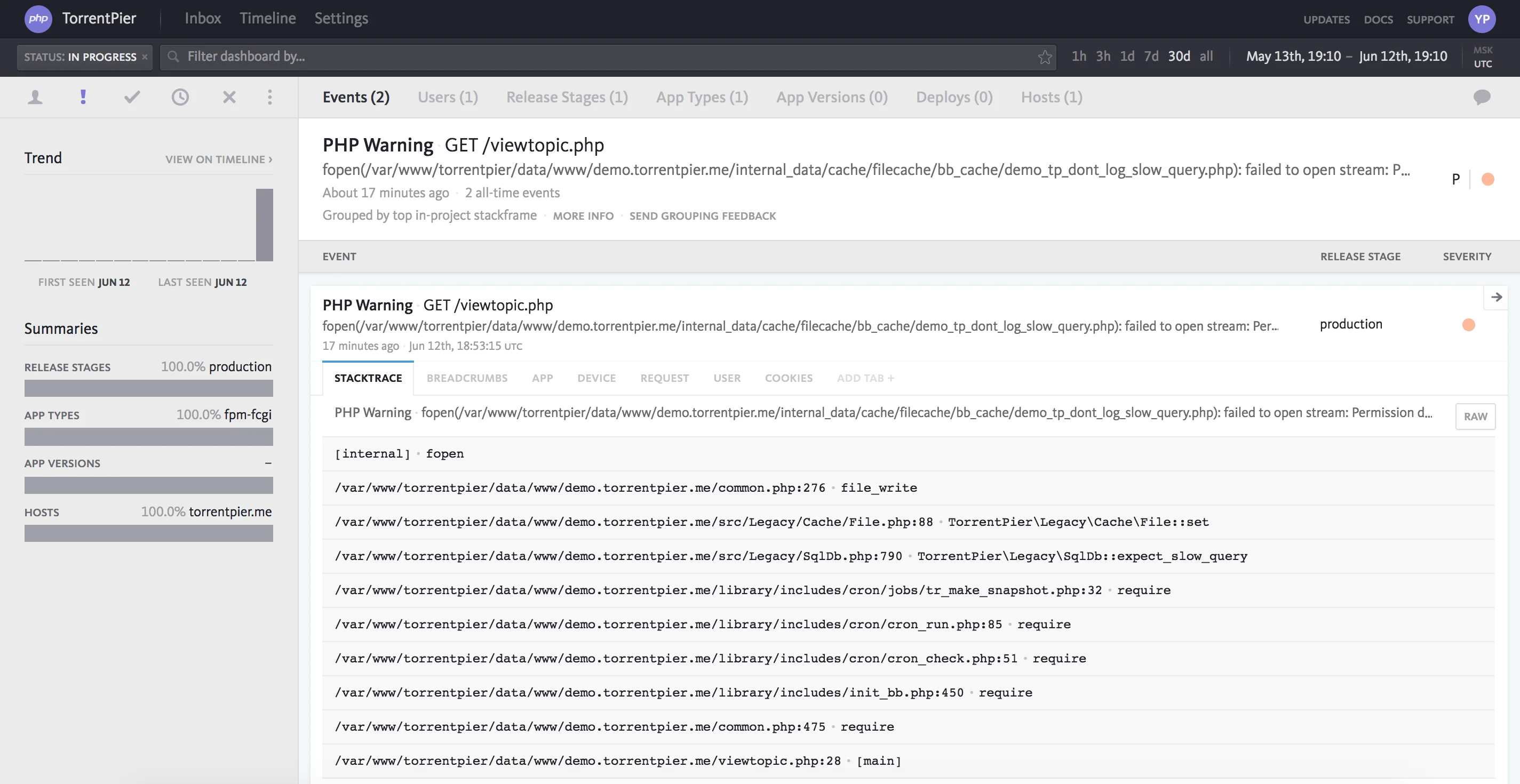Click the assign user icon
1520x784 pixels.
click(x=35, y=98)
